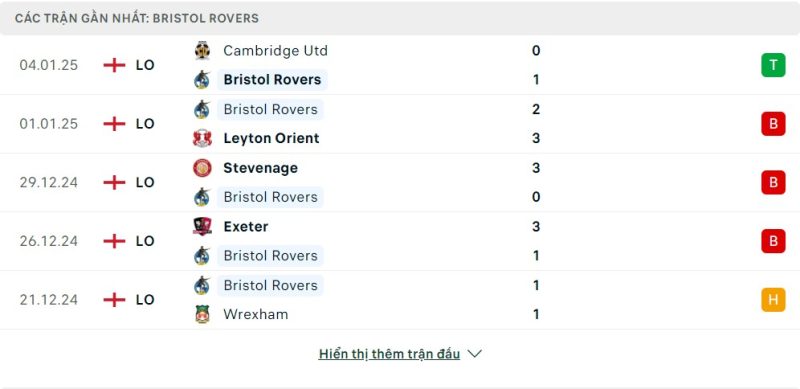The width and height of the screenshot is (800, 389).
Task: Open the Exeter 3-1 score
Action: (x=536, y=241)
